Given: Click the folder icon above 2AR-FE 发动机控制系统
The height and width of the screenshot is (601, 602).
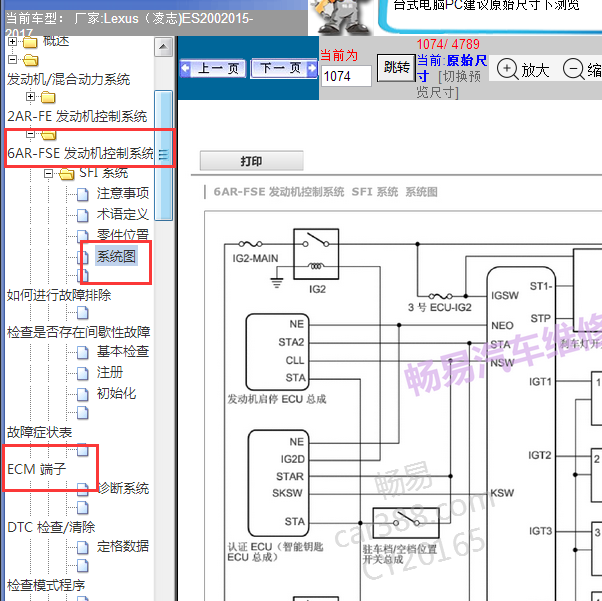Looking at the screenshot, I should 48,97.
